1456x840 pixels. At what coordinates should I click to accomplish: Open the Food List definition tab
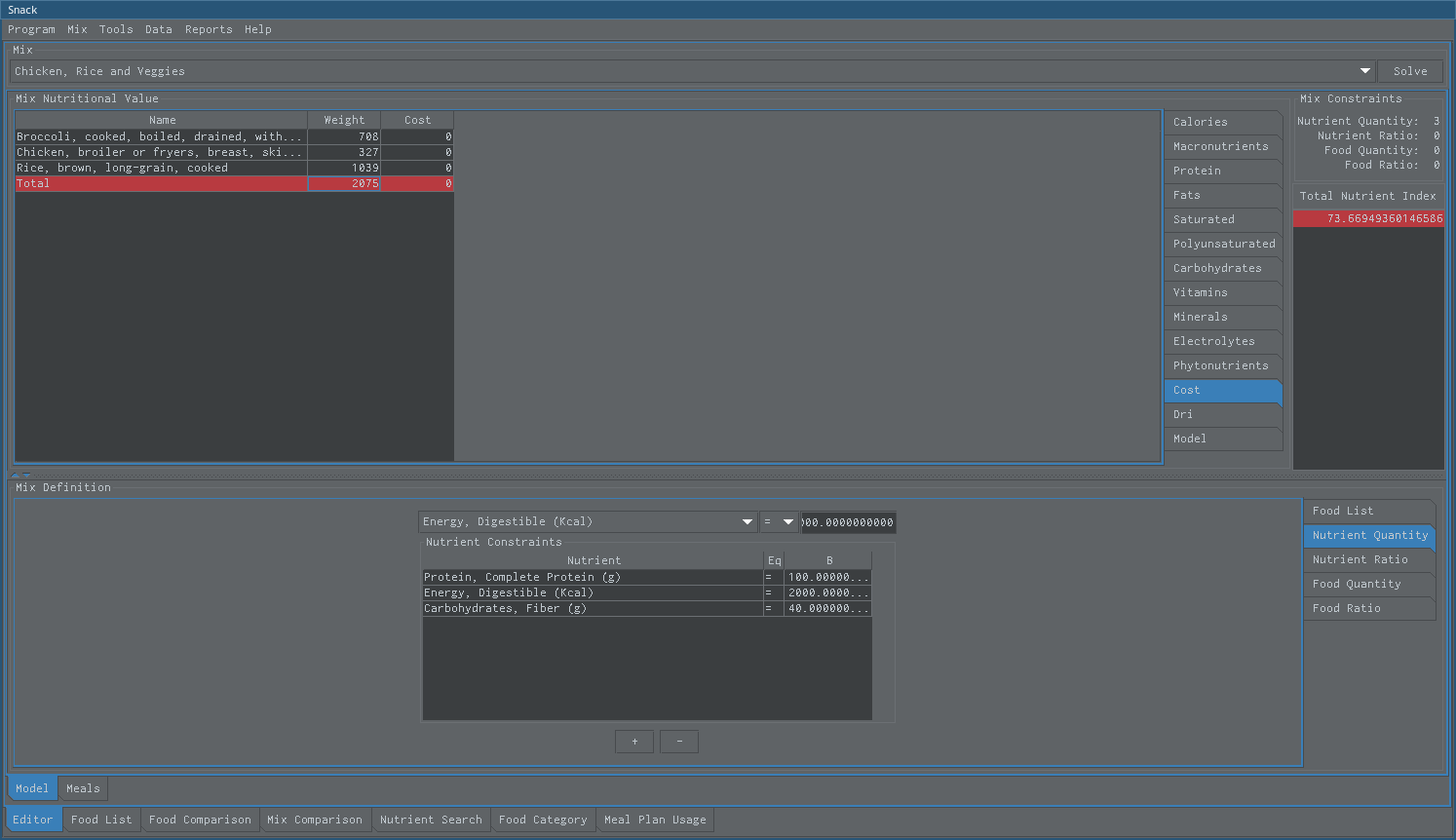tap(1369, 511)
